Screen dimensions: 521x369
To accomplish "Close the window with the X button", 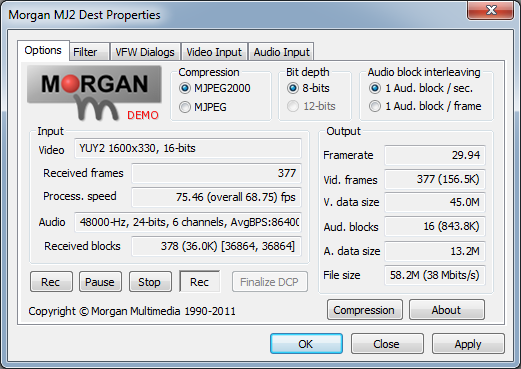I will [x=490, y=10].
